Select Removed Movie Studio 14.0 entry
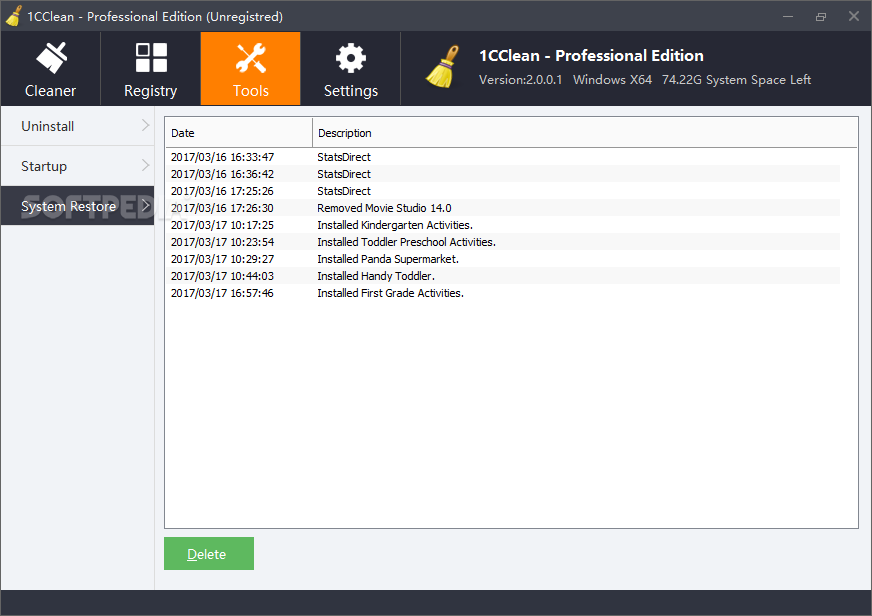 pyautogui.click(x=503, y=208)
